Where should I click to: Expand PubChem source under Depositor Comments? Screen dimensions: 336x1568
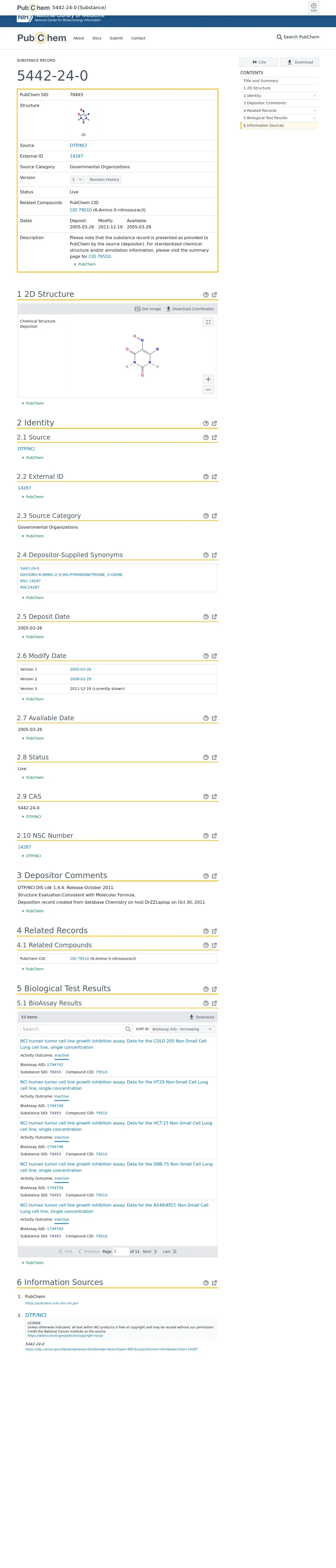(x=33, y=911)
